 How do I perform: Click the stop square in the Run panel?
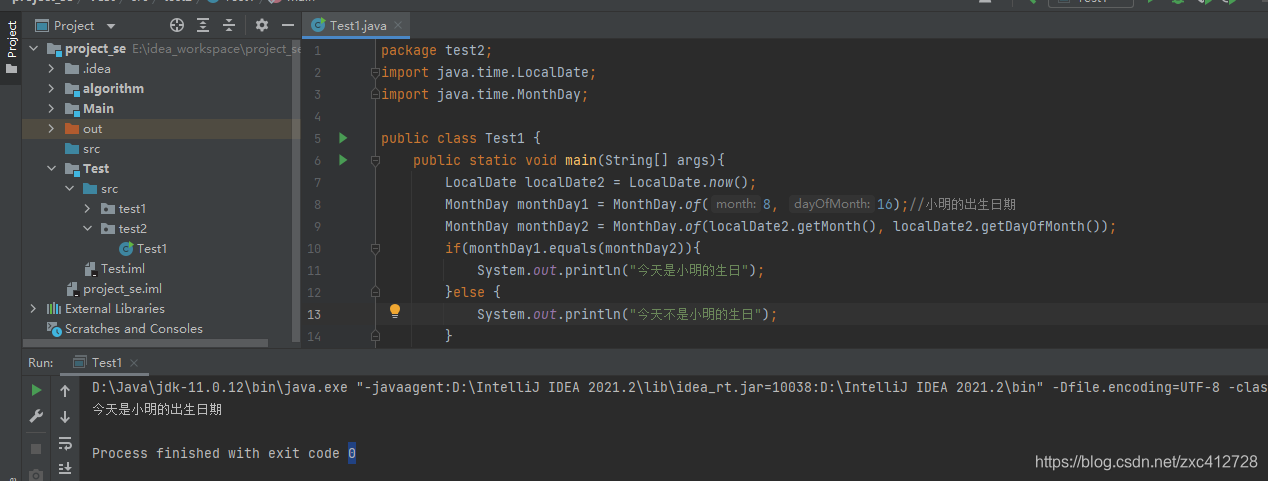(36, 449)
